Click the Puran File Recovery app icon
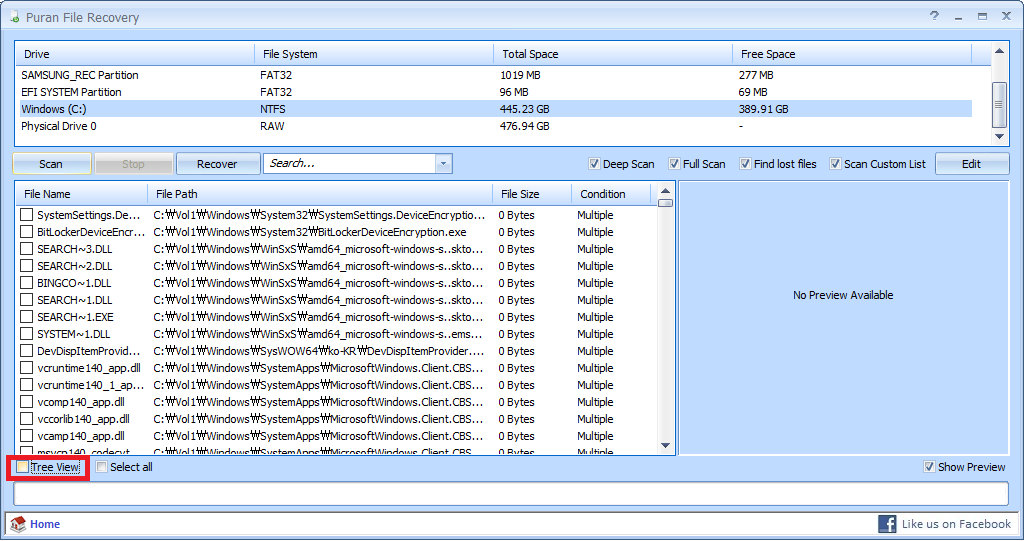The height and width of the screenshot is (541, 1024). [14, 17]
